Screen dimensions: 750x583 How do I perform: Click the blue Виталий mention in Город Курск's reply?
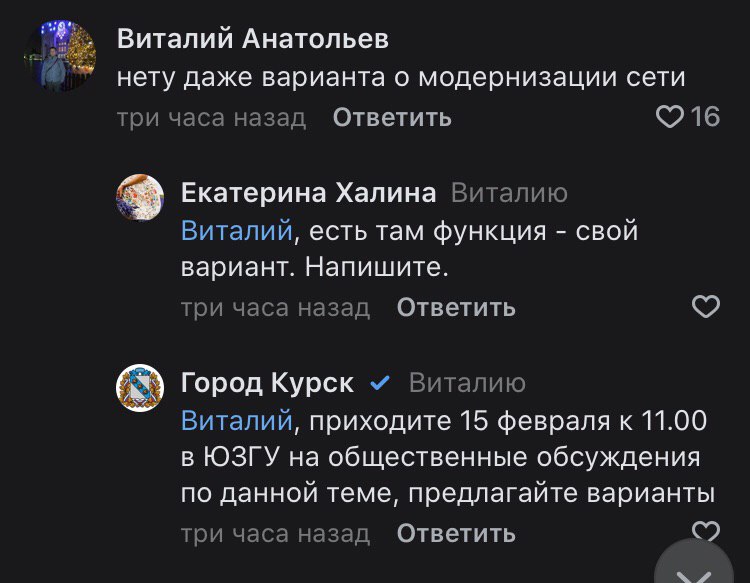click(x=237, y=421)
